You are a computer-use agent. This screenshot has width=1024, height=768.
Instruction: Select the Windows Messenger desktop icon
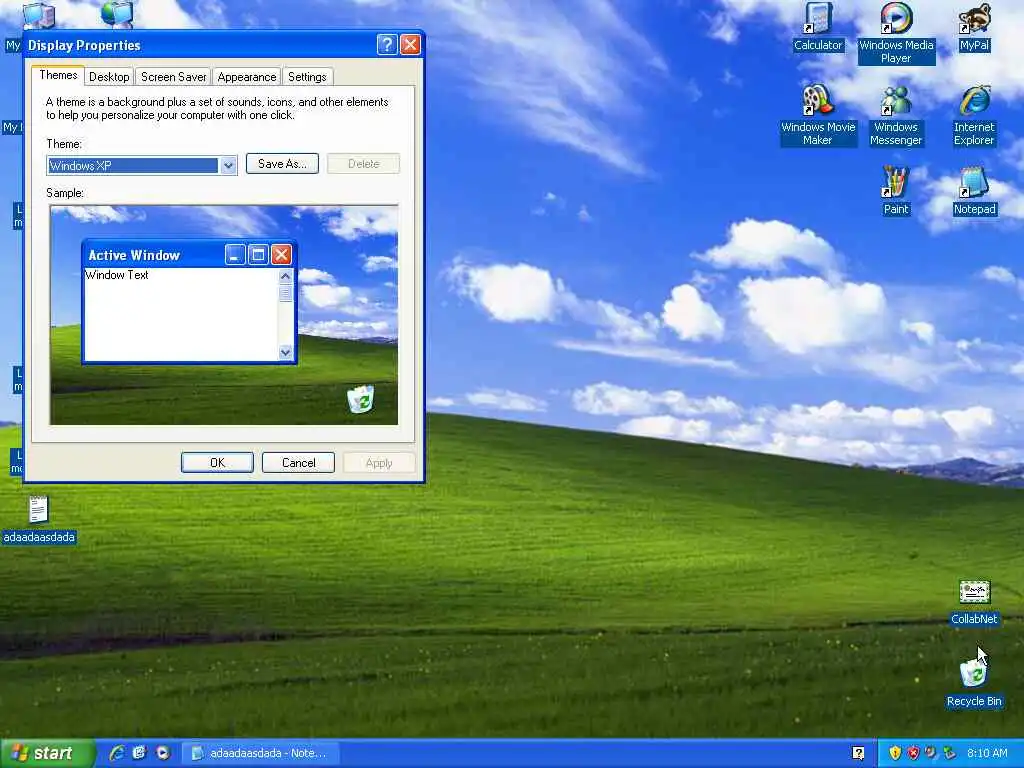tap(896, 116)
